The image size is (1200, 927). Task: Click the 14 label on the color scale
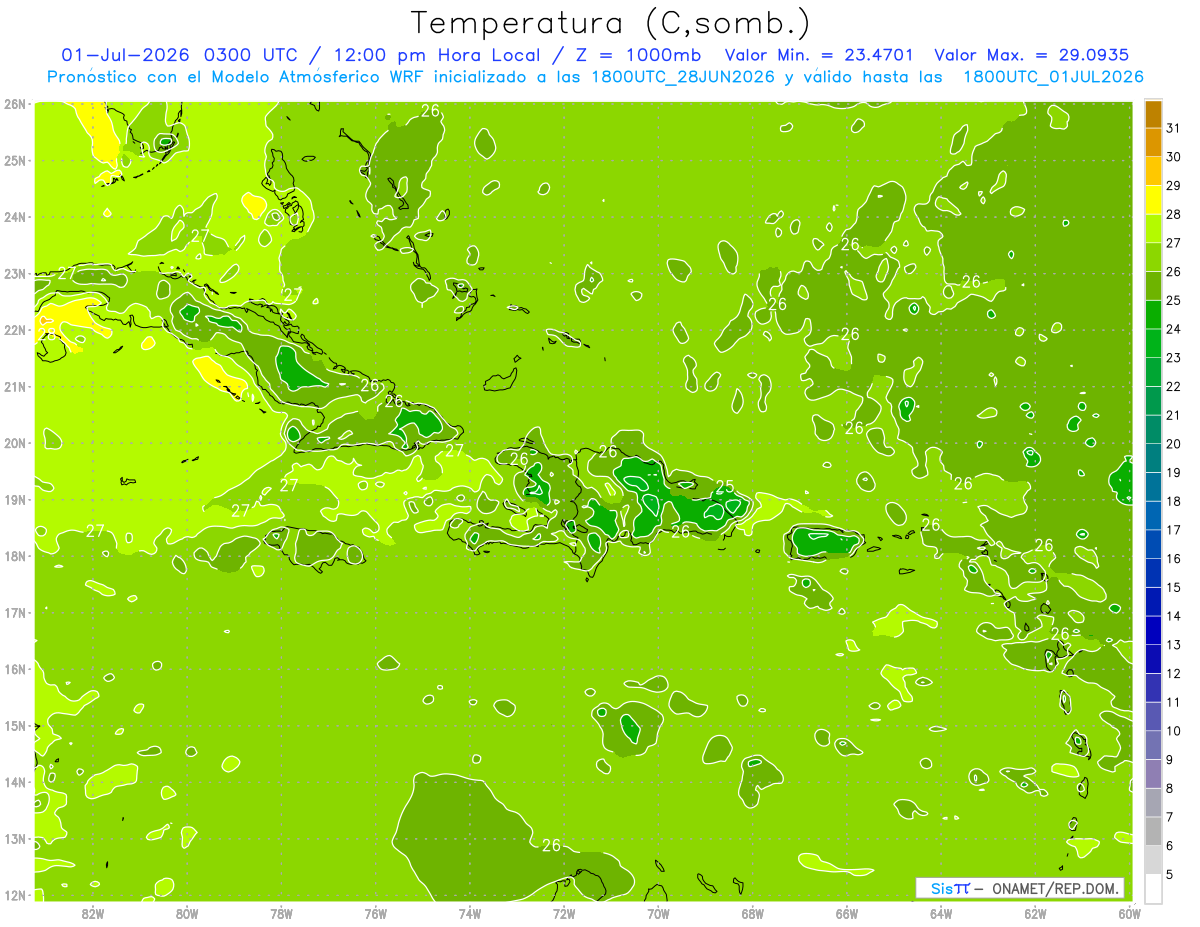pyautogui.click(x=1174, y=616)
